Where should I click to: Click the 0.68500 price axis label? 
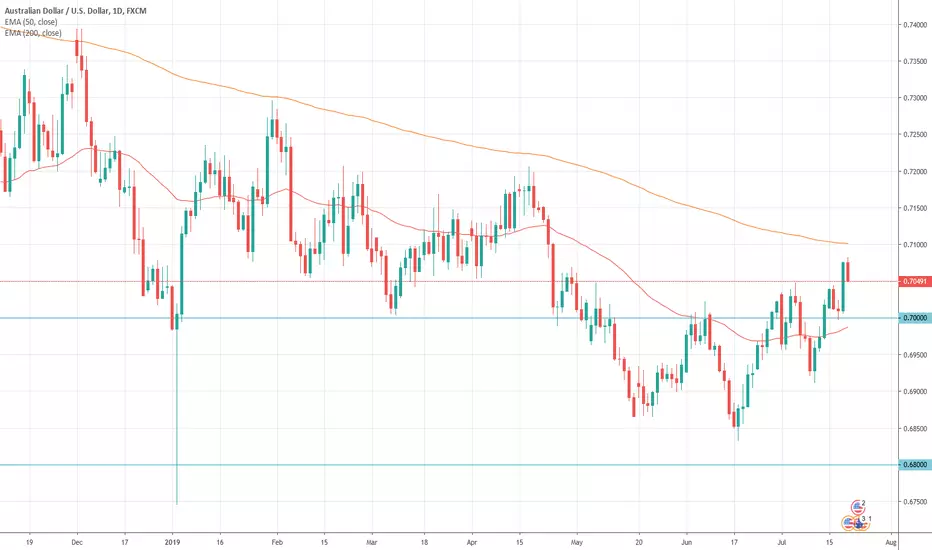point(915,429)
